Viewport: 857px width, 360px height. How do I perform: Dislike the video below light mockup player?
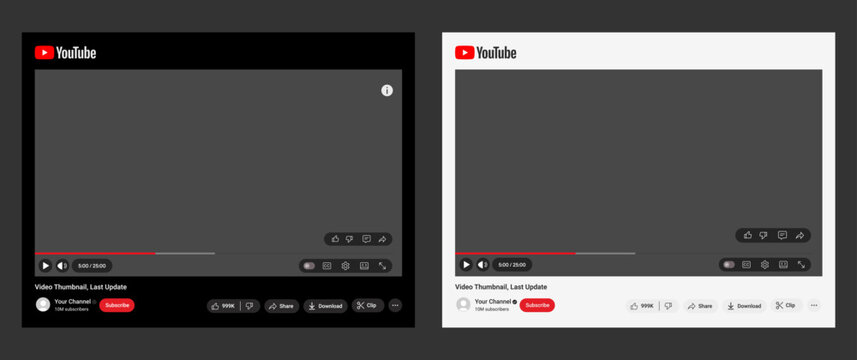(x=668, y=306)
